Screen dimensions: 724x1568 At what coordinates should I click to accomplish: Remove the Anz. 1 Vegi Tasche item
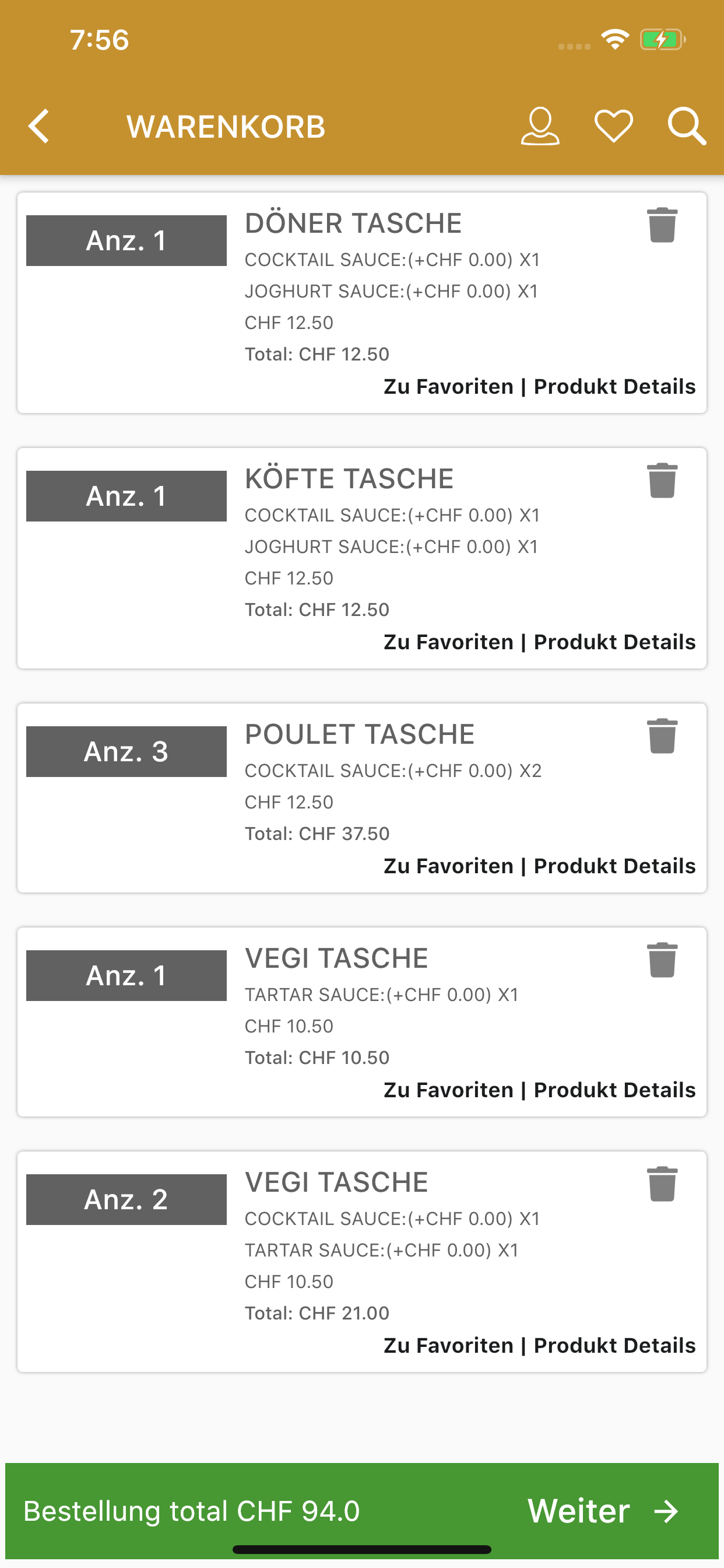coord(662,960)
